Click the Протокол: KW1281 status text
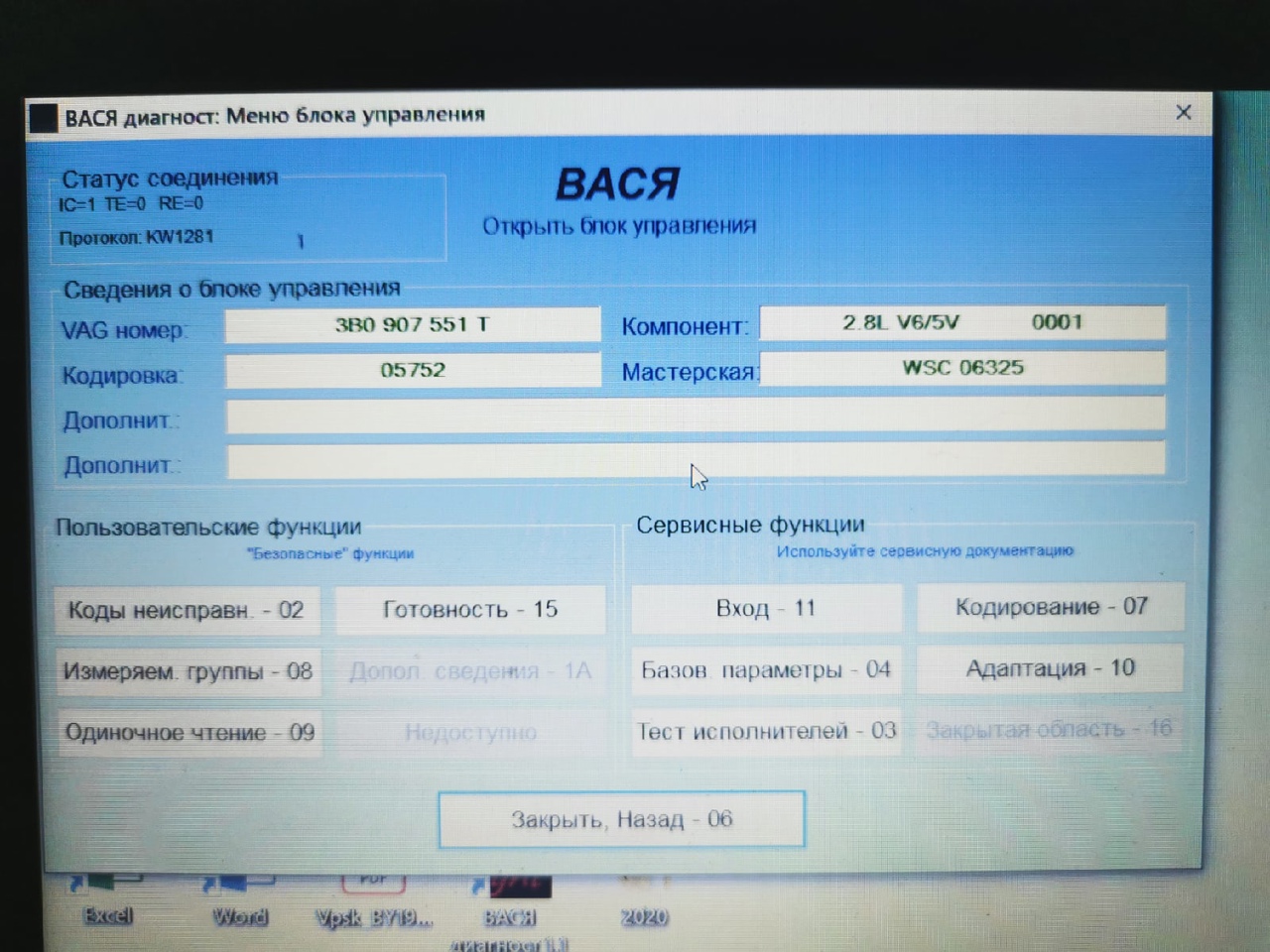1270x952 pixels. point(136,237)
